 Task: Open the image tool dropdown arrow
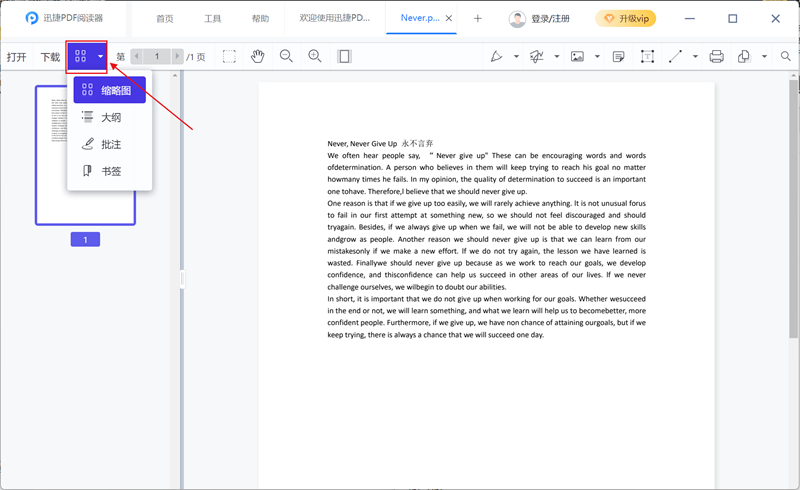click(x=598, y=57)
